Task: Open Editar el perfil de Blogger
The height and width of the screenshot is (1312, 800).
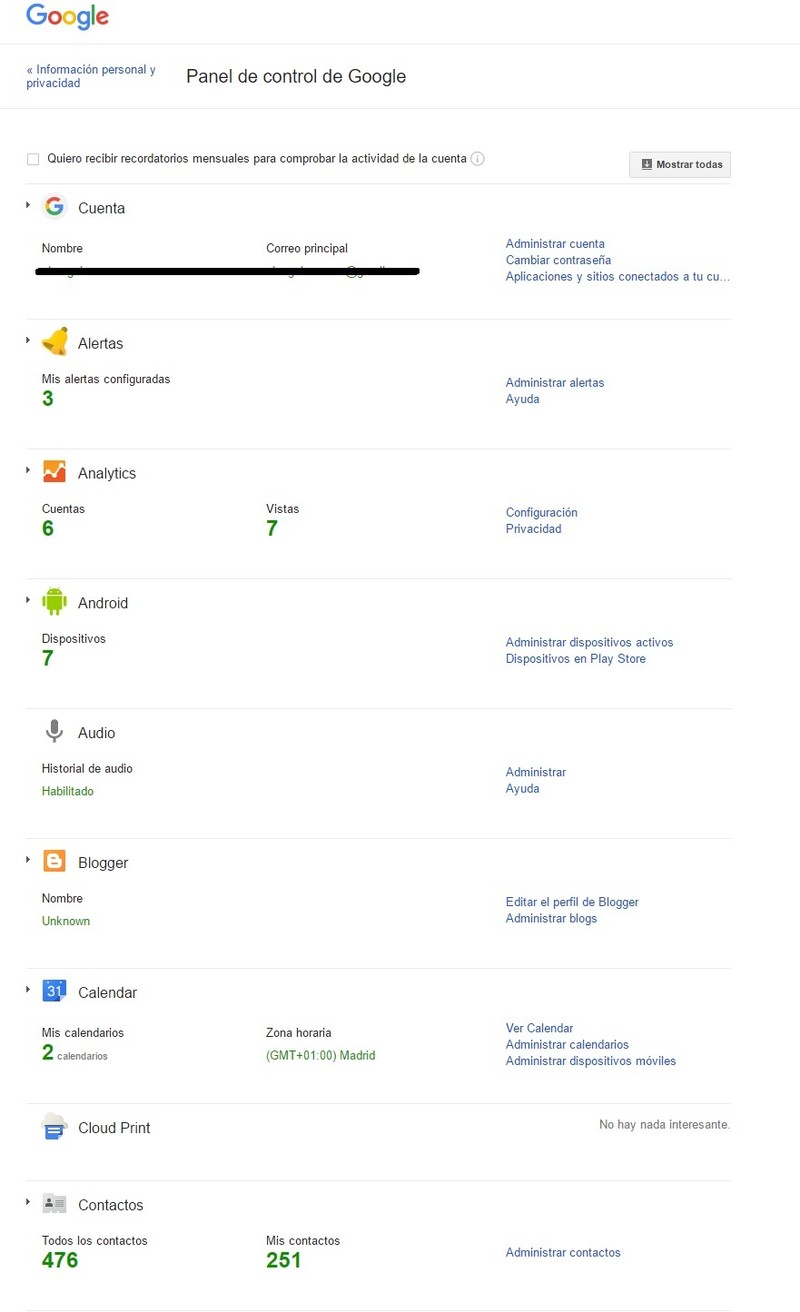Action: [x=572, y=902]
